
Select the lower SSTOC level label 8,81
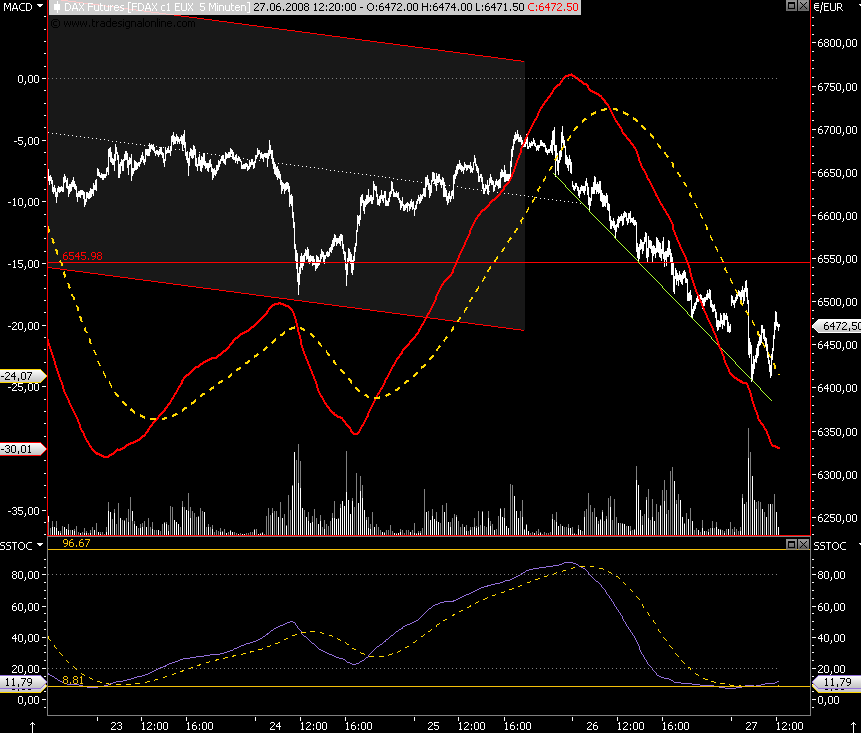pos(73,680)
